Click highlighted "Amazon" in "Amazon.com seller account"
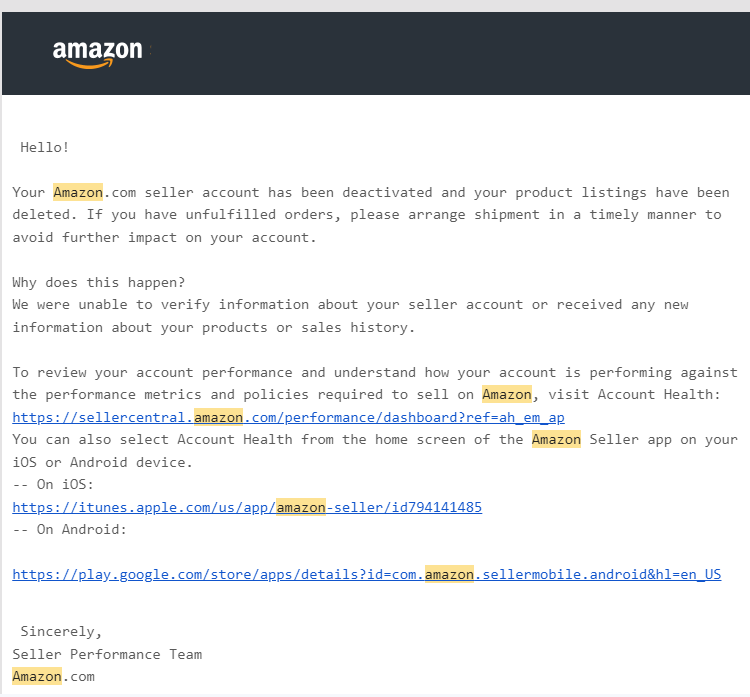The width and height of the screenshot is (750, 697). pyautogui.click(x=78, y=192)
